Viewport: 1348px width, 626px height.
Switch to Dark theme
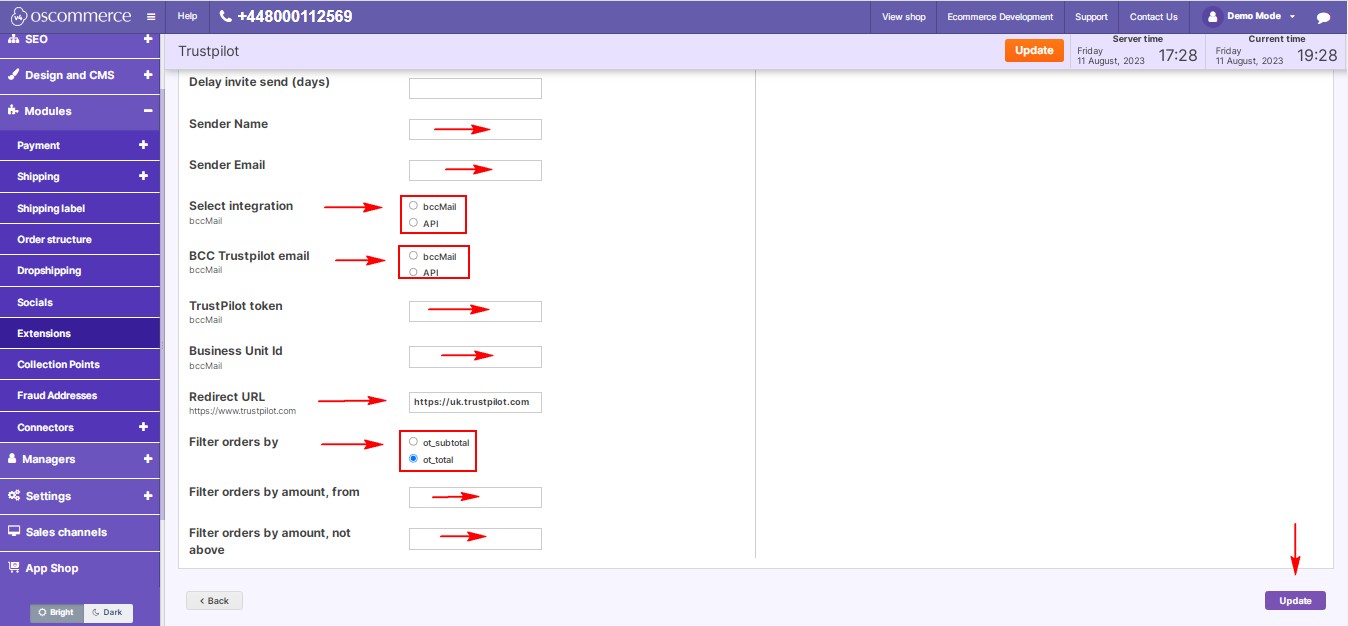point(108,612)
